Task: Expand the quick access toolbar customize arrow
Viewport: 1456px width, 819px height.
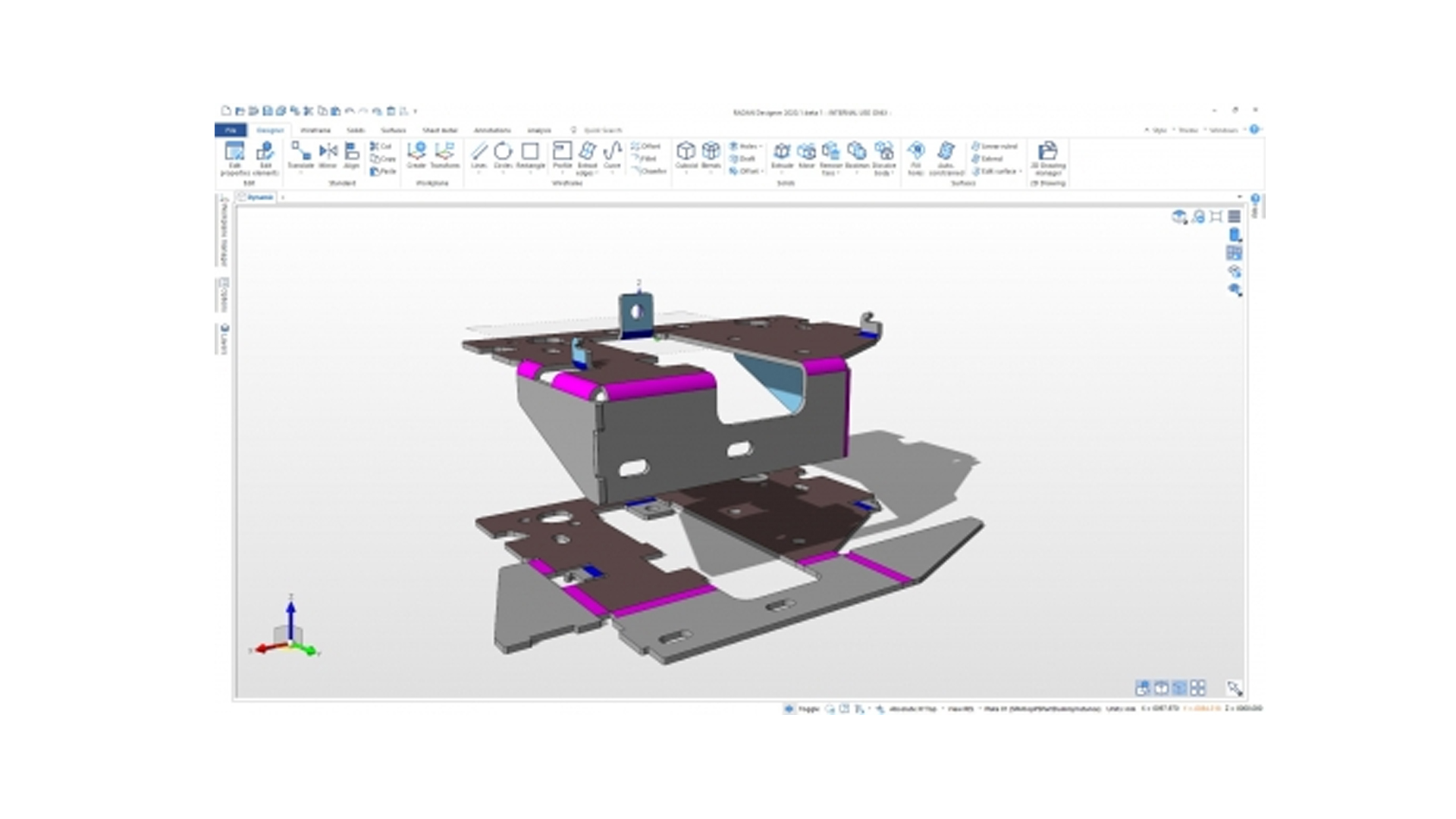Action: coord(416,111)
